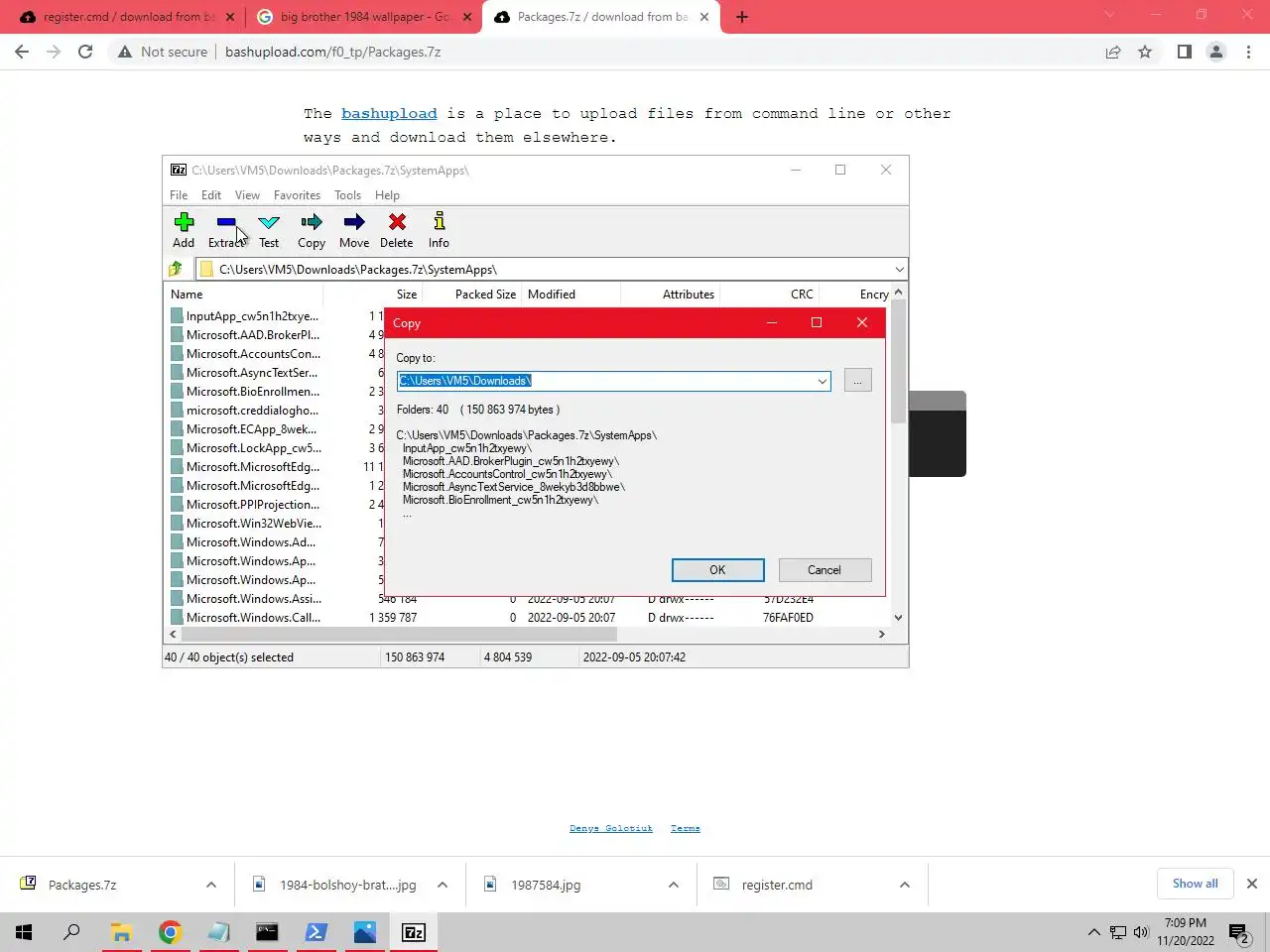Click the Delete toolbar icon

tap(397, 222)
